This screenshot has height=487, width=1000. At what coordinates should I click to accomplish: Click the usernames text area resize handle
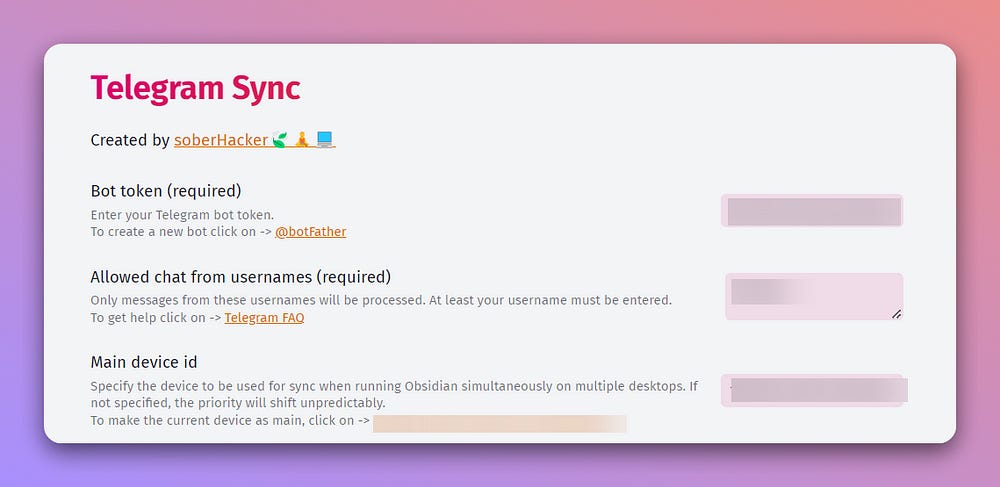[x=896, y=314]
